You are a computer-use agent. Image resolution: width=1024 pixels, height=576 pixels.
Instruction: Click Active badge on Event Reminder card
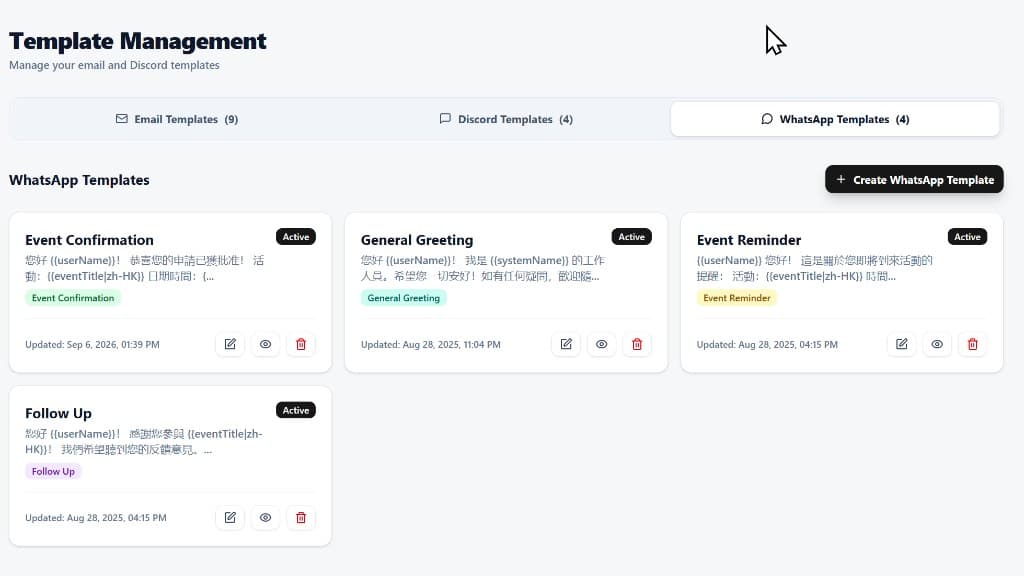967,236
